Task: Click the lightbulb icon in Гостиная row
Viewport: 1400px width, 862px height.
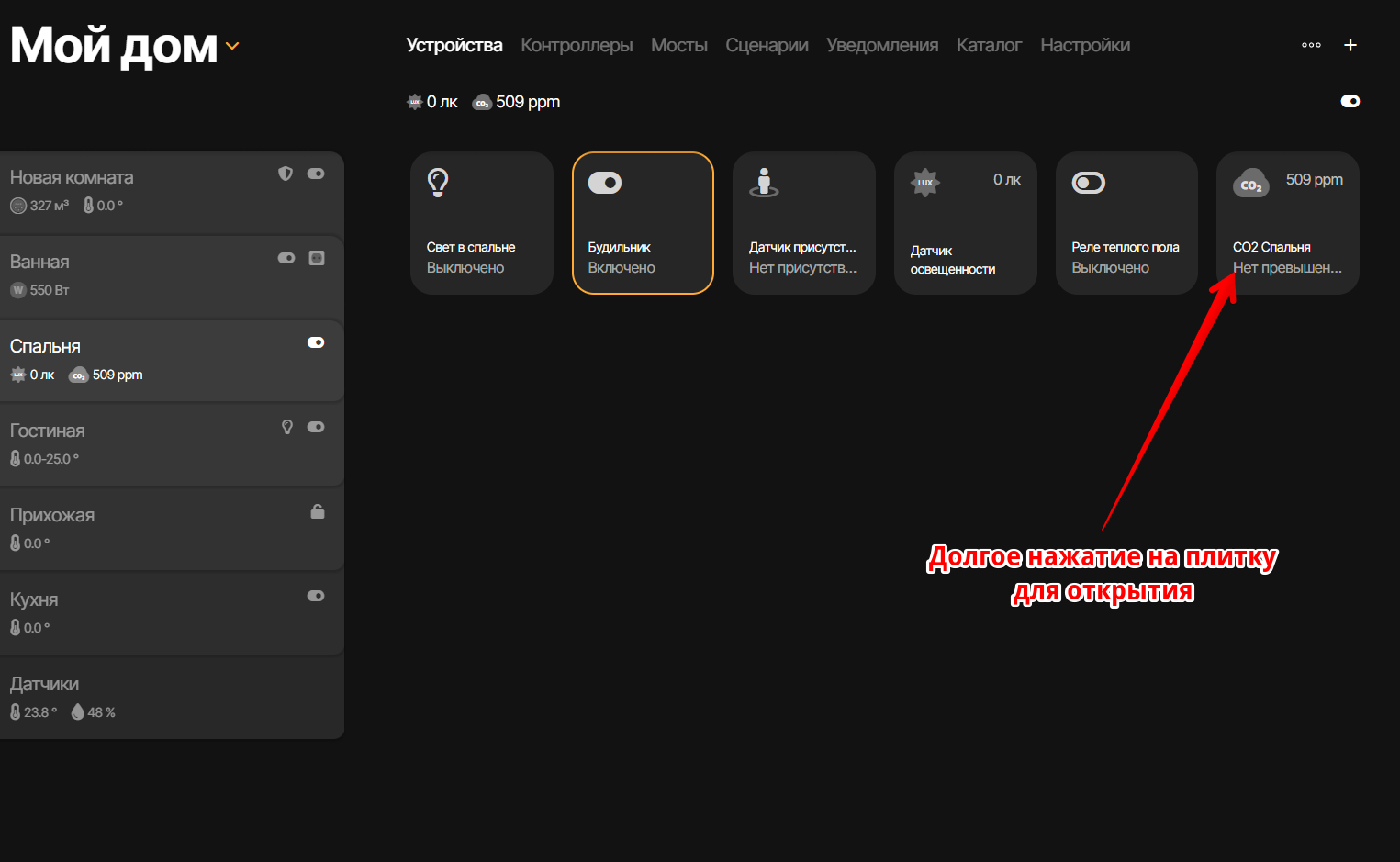Action: click(287, 427)
